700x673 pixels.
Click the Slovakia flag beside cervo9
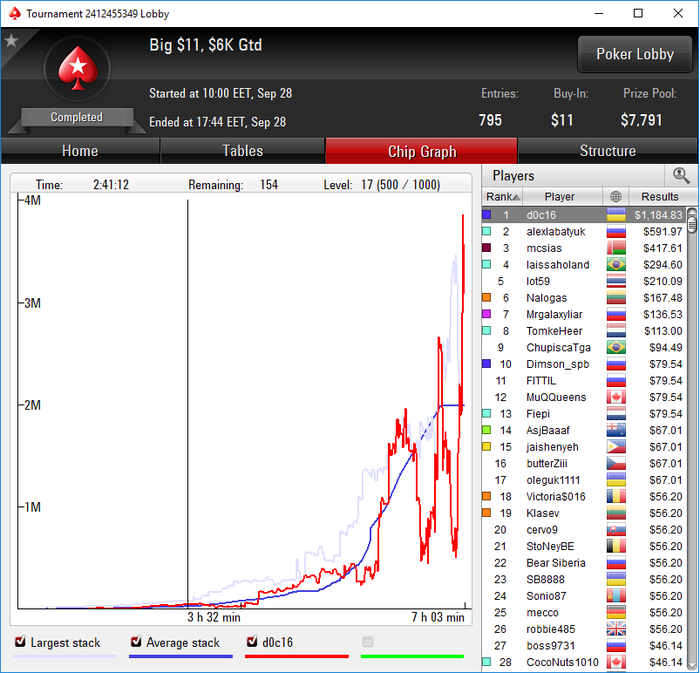pyautogui.click(x=616, y=530)
